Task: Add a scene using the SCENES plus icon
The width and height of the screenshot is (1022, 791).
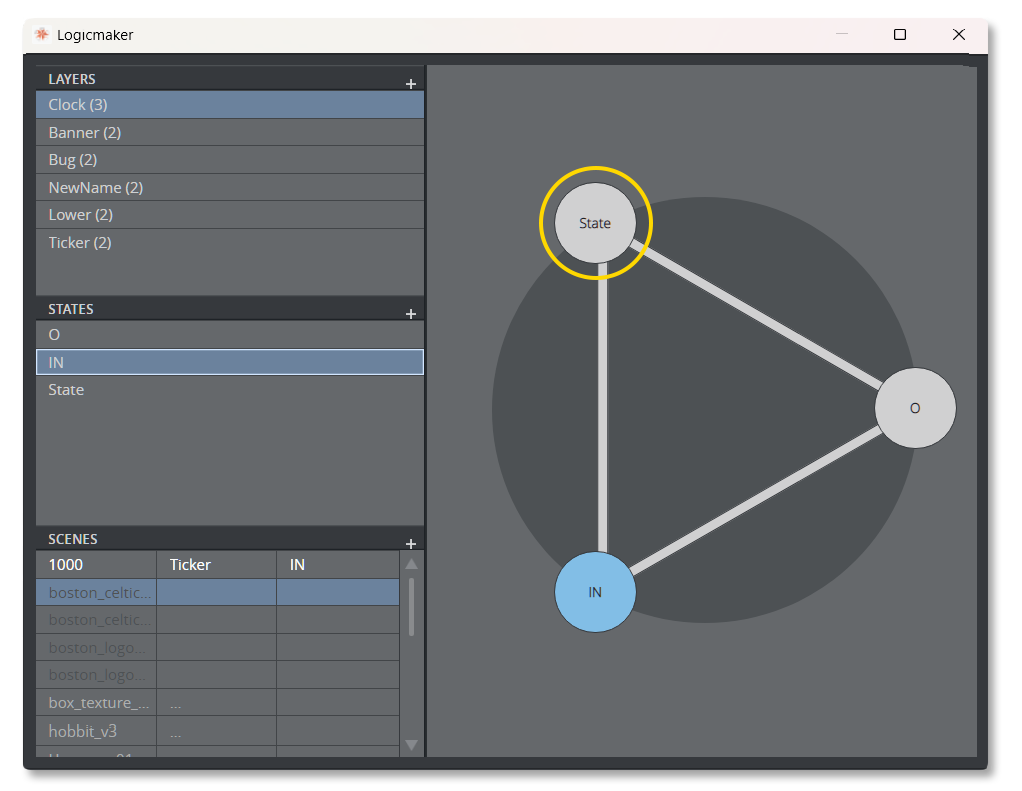Action: 410,544
